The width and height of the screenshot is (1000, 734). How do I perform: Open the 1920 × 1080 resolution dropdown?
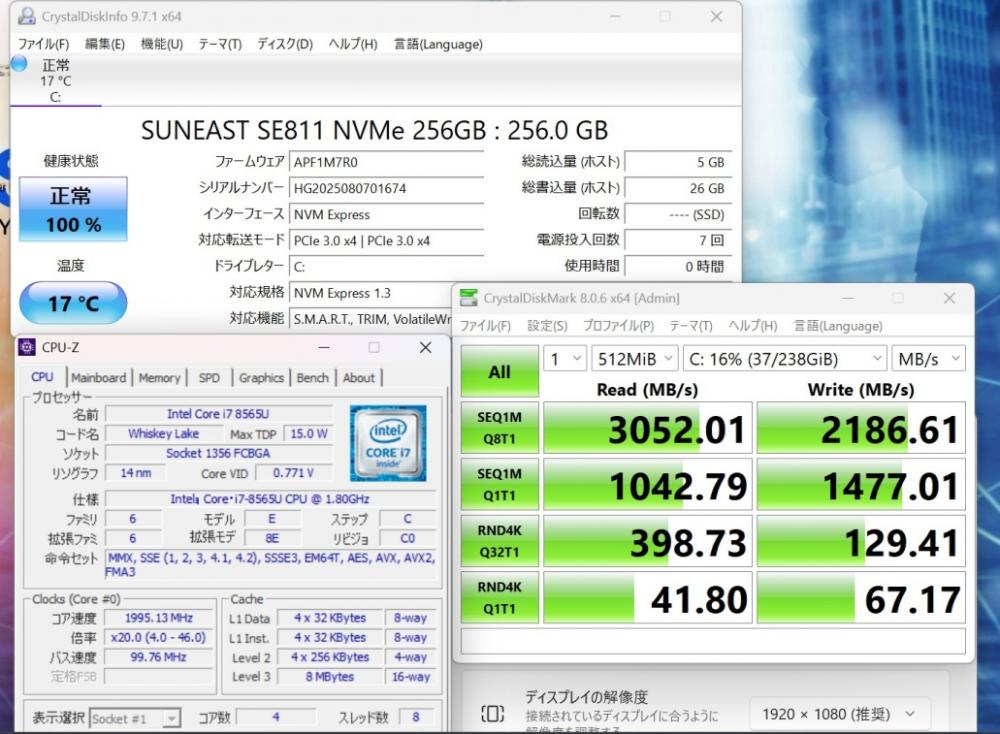(838, 714)
